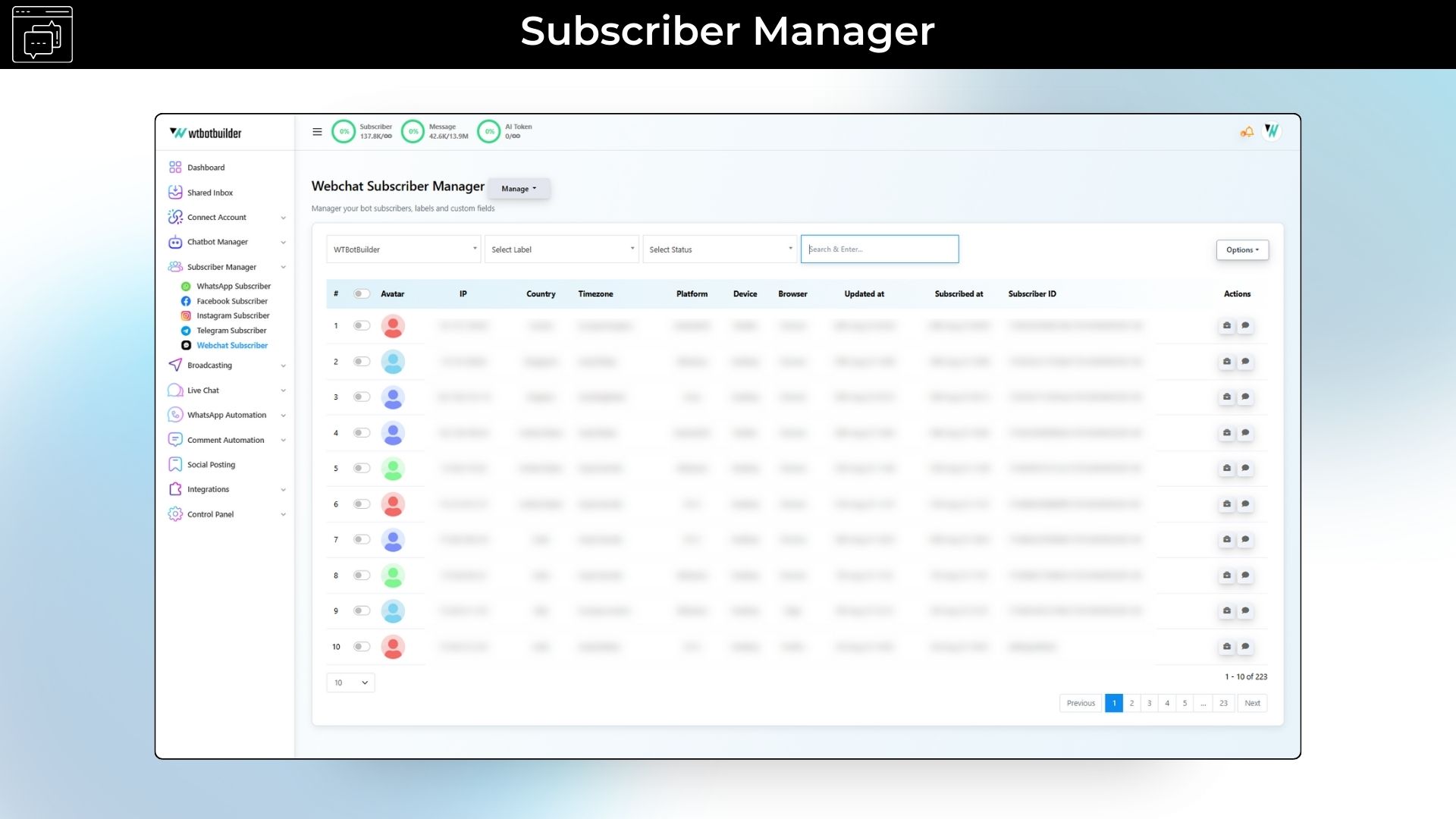Open the Broadcasting menu in sidebar

(x=210, y=365)
